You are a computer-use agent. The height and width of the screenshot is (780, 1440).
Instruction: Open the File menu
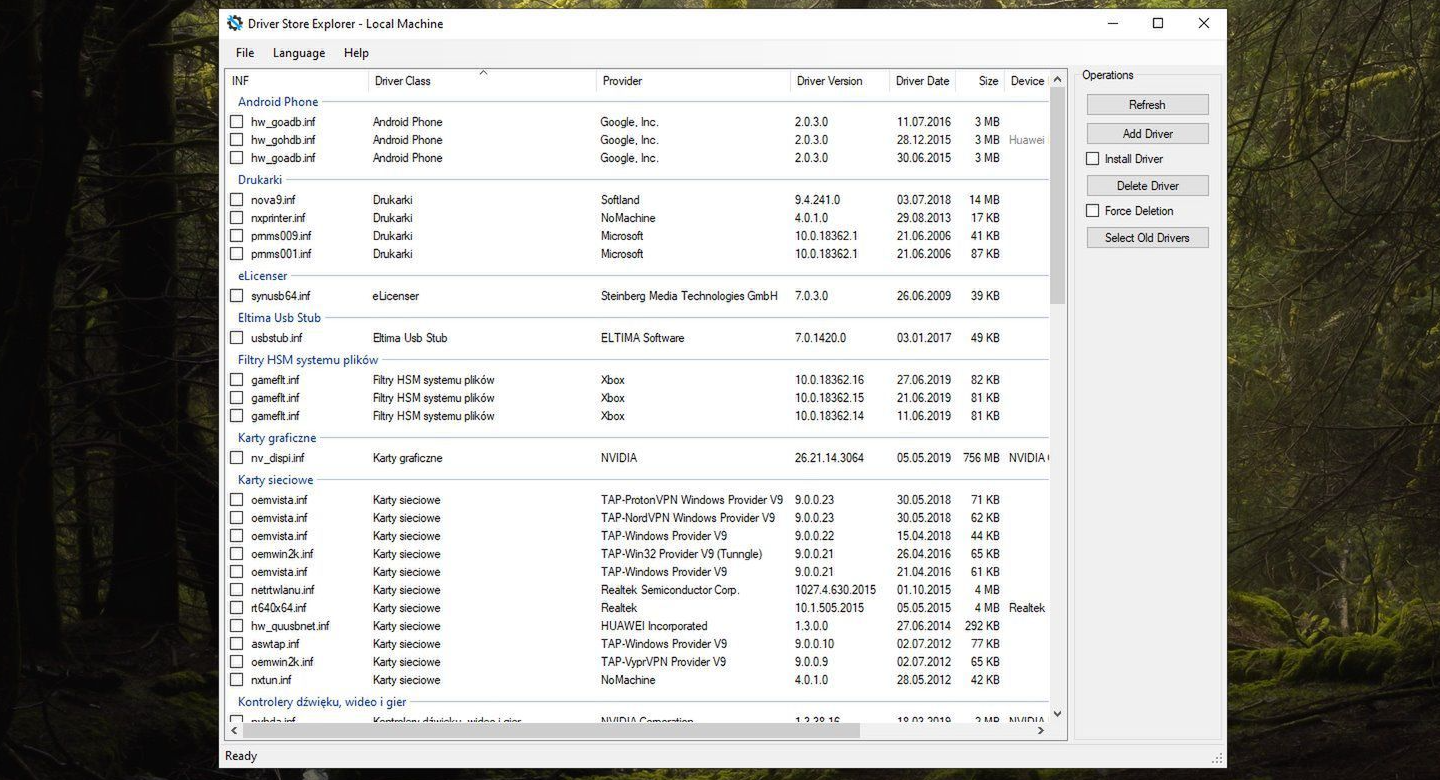[245, 53]
